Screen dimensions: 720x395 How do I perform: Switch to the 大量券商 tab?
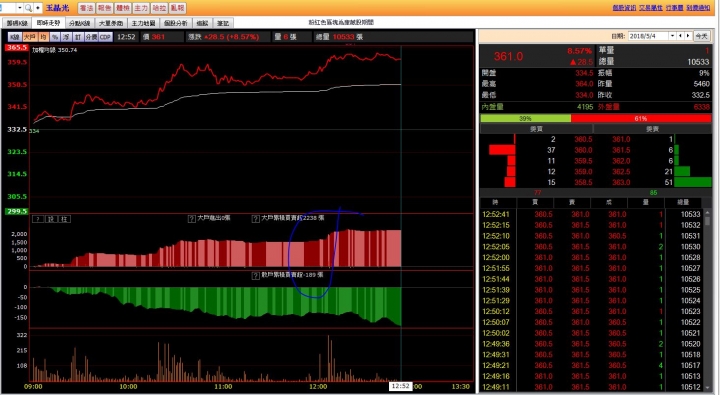tap(111, 23)
